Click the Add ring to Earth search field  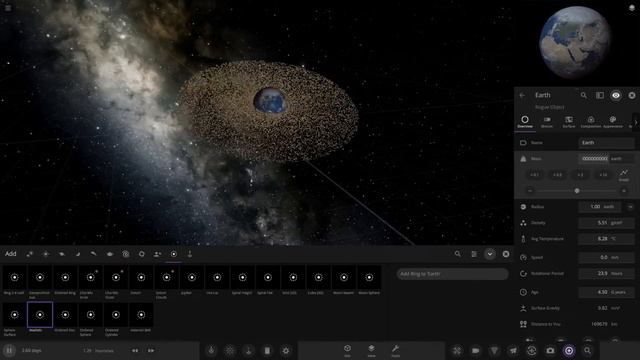[452, 273]
